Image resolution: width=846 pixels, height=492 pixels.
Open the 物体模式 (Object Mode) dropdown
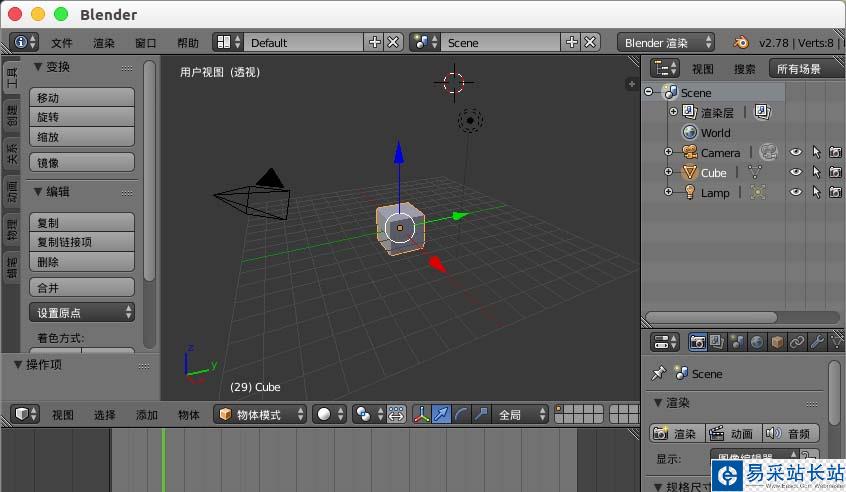coord(261,414)
